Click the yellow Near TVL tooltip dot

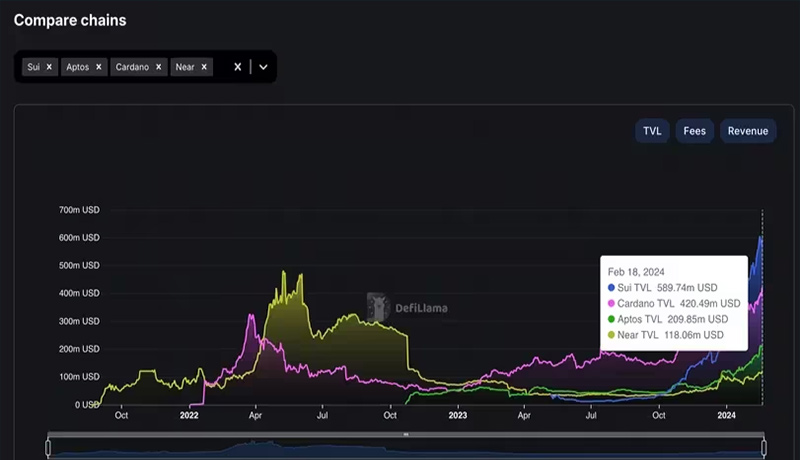(612, 335)
